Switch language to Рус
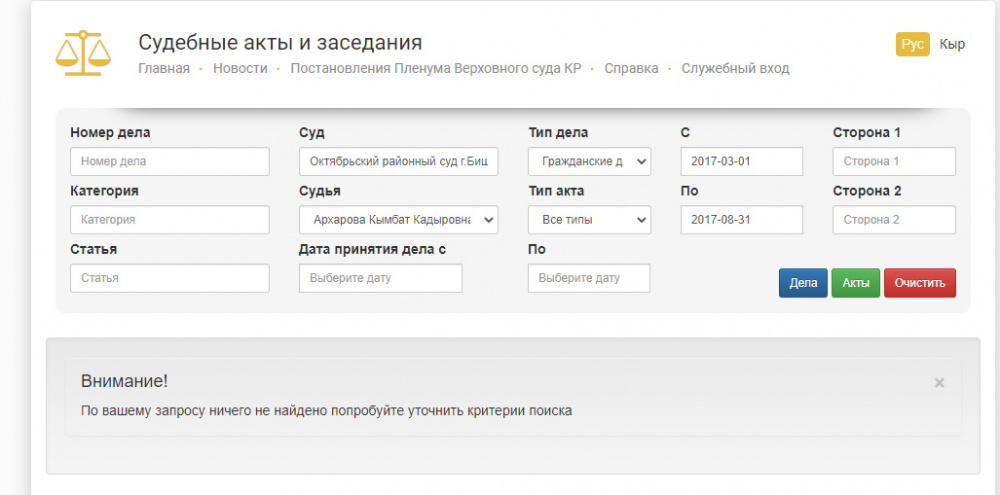 (x=912, y=44)
